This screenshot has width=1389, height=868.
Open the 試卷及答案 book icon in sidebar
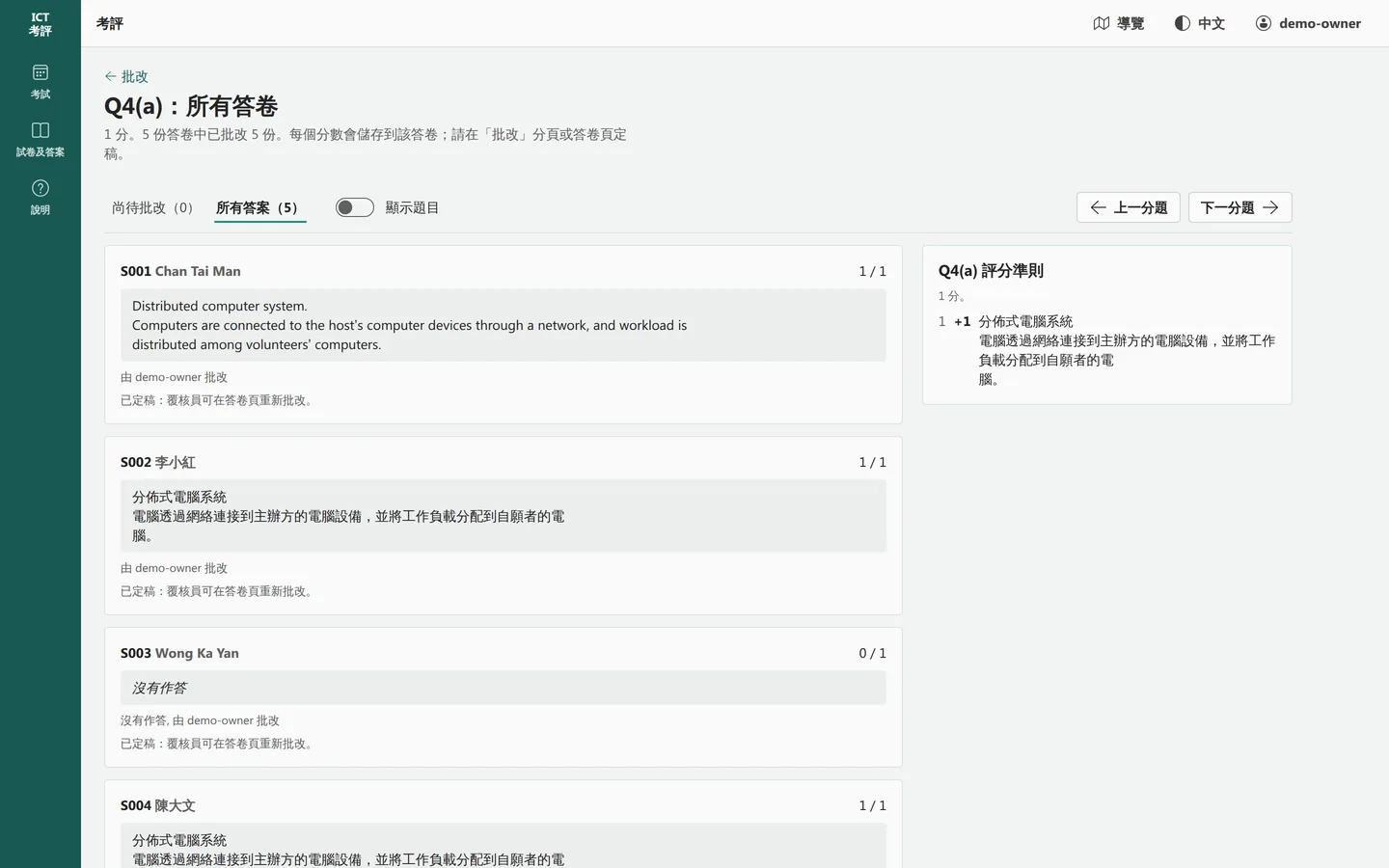click(x=41, y=140)
